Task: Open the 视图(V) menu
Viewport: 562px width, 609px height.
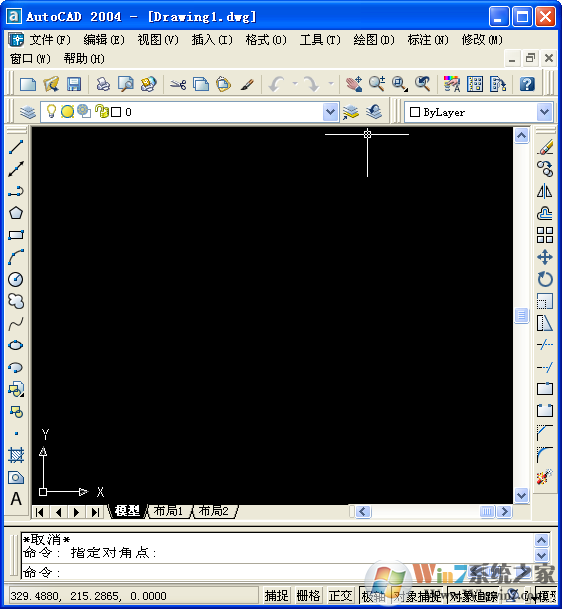Action: (158, 40)
